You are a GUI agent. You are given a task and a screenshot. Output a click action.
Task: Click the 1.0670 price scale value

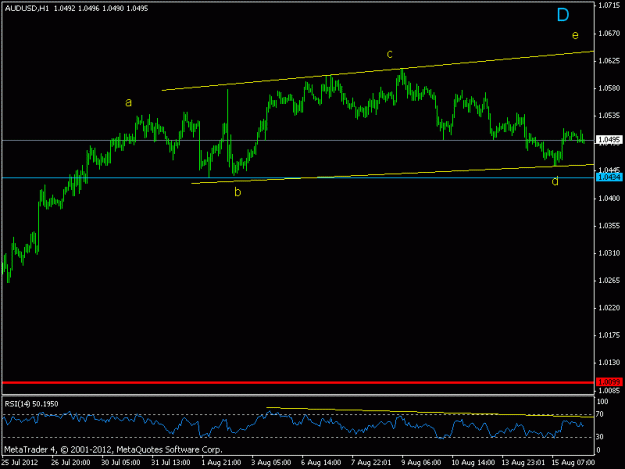(609, 33)
